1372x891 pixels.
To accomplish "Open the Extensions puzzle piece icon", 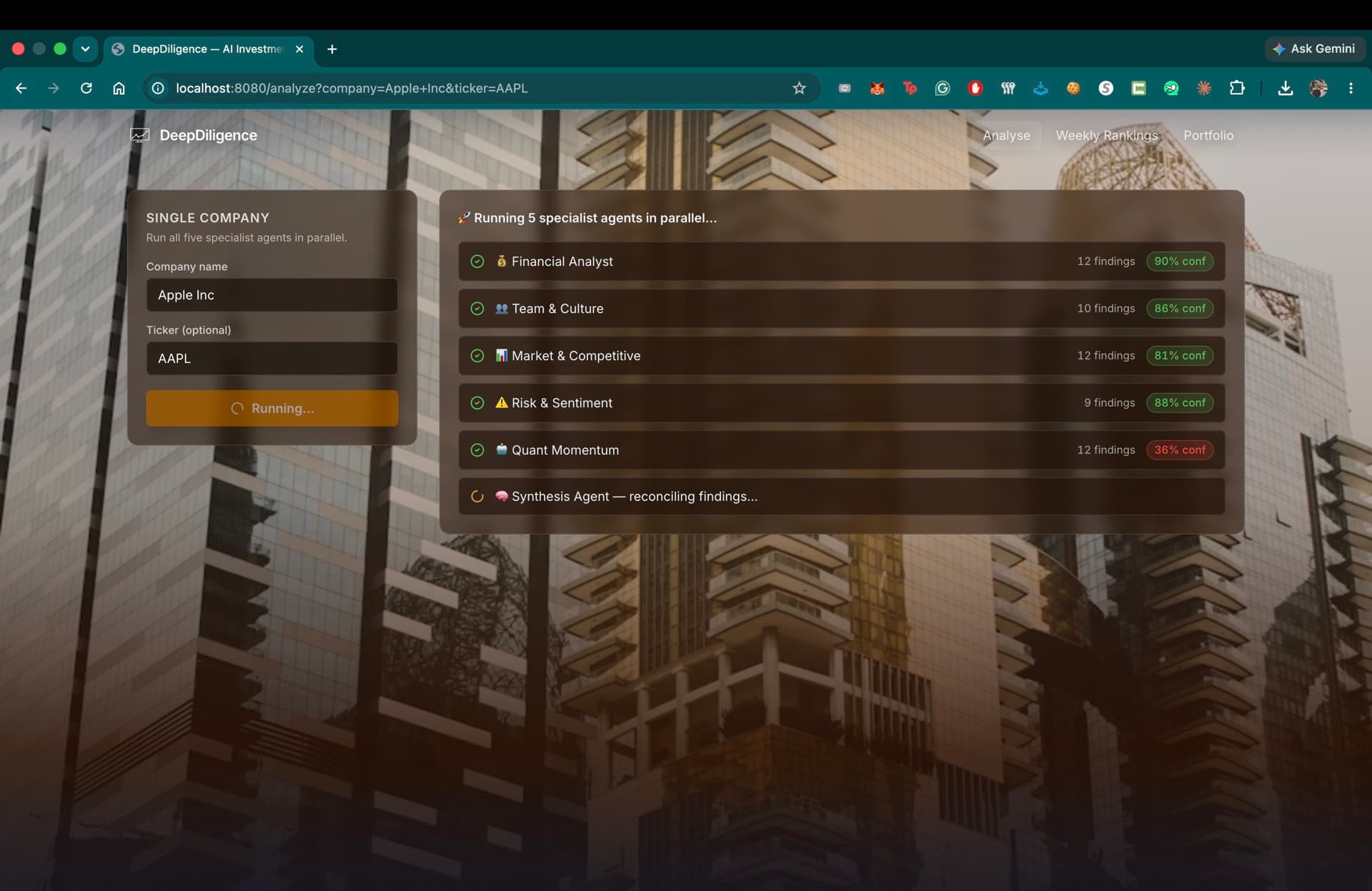I will click(x=1237, y=88).
